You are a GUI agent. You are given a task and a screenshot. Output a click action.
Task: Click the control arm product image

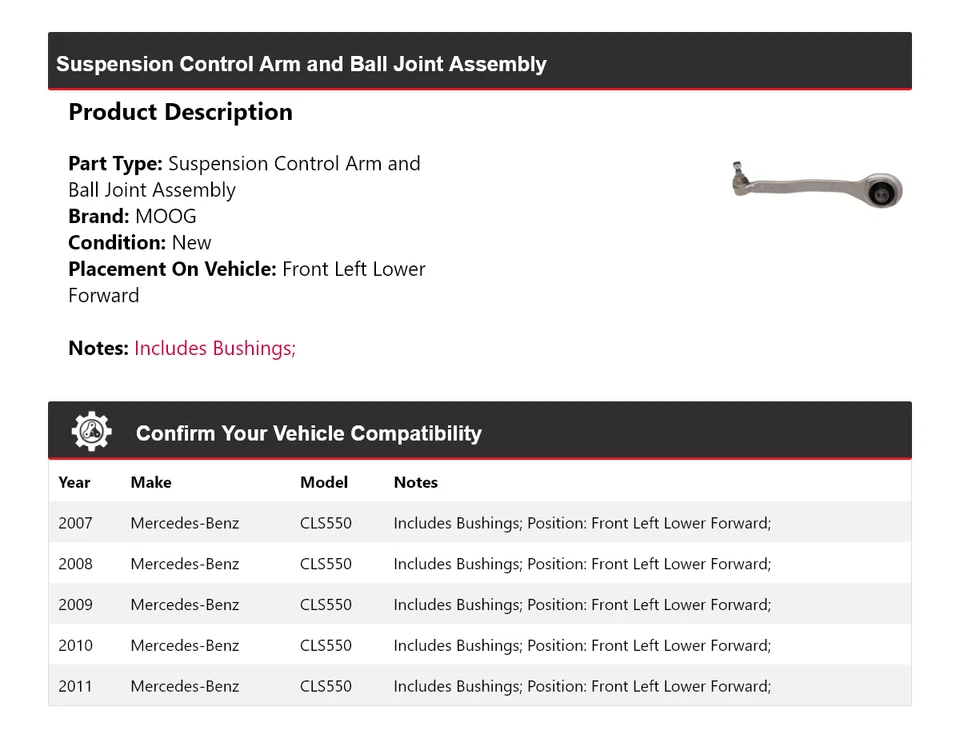point(817,186)
